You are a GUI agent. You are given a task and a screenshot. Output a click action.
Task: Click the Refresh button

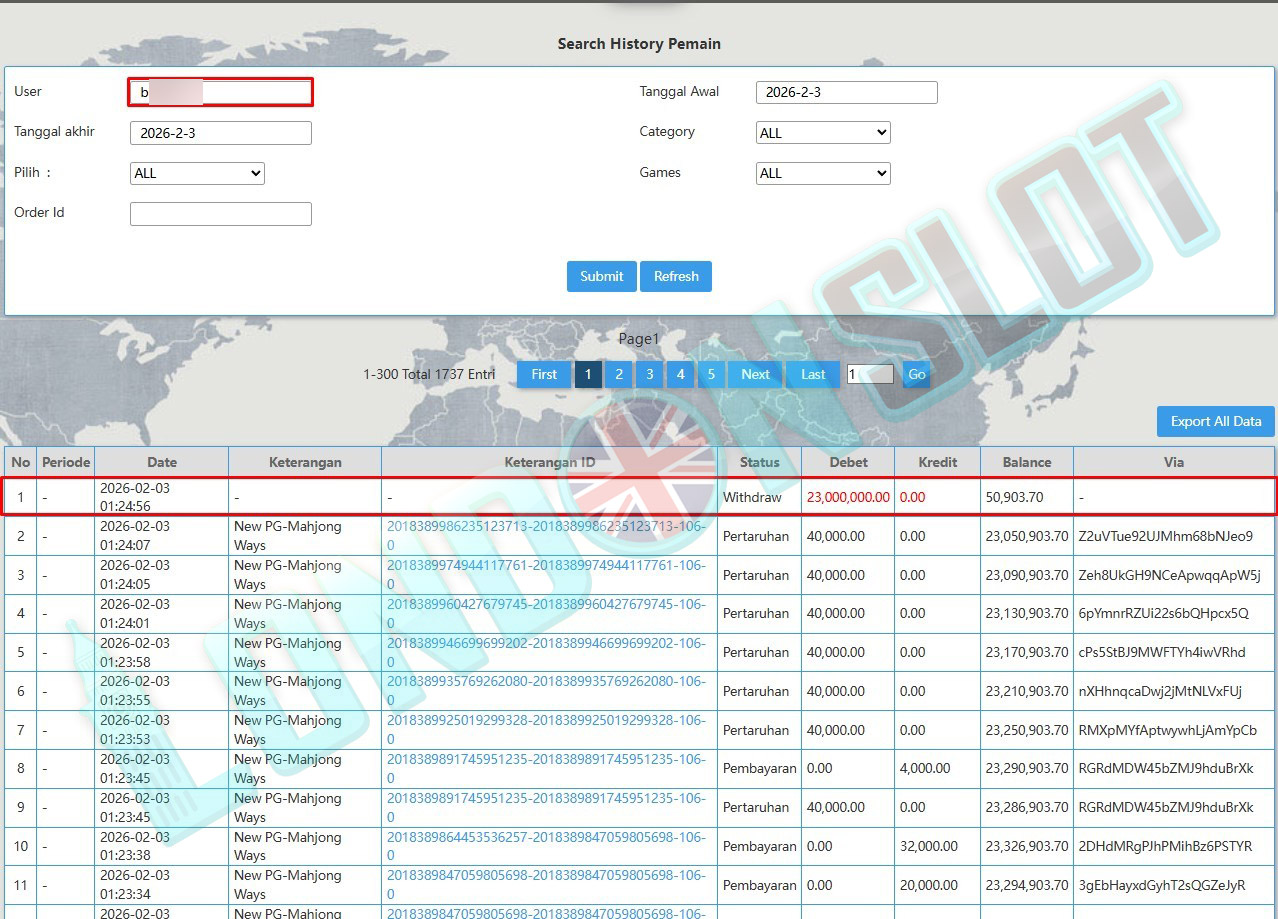coord(676,277)
